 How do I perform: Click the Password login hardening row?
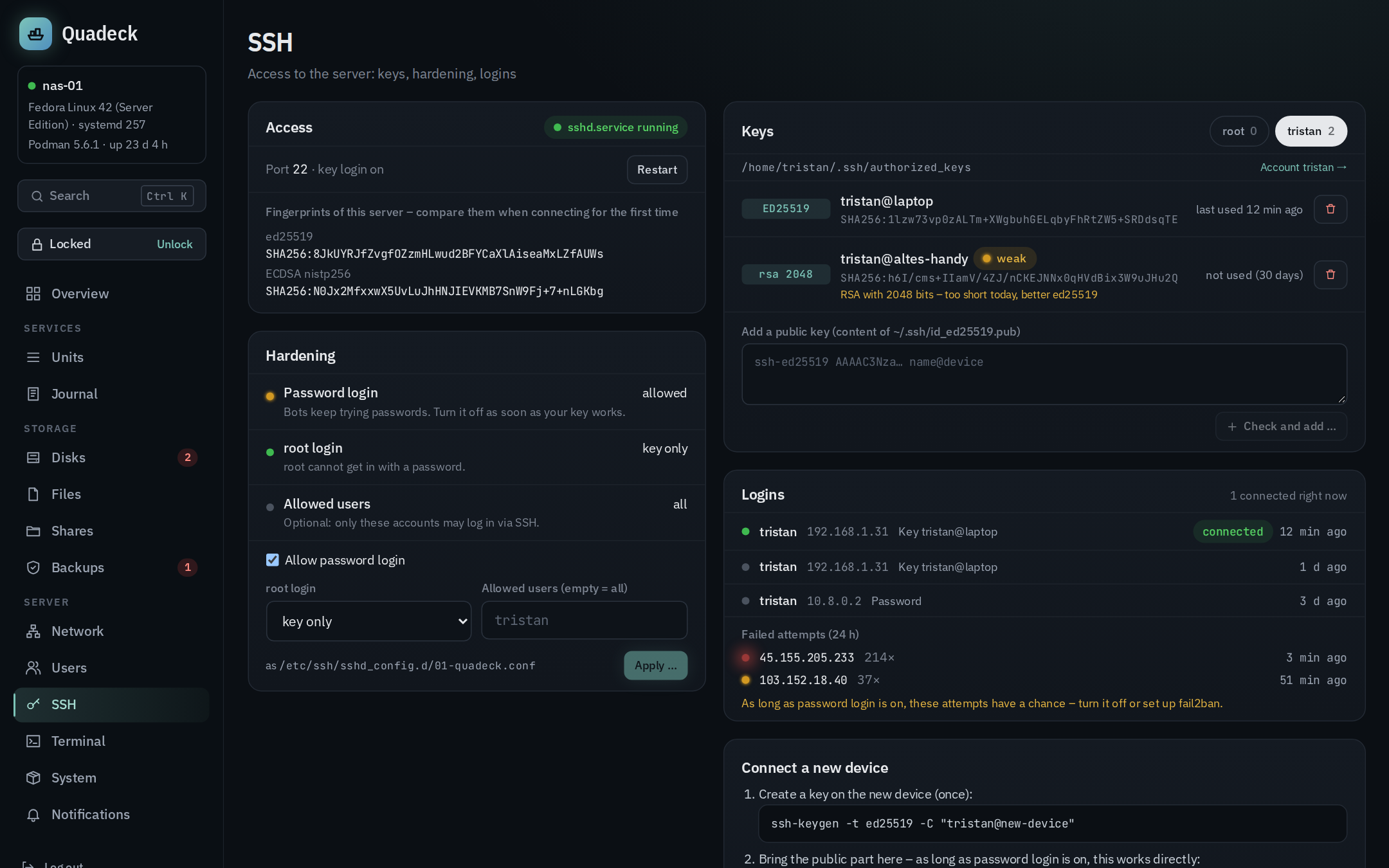pos(477,402)
